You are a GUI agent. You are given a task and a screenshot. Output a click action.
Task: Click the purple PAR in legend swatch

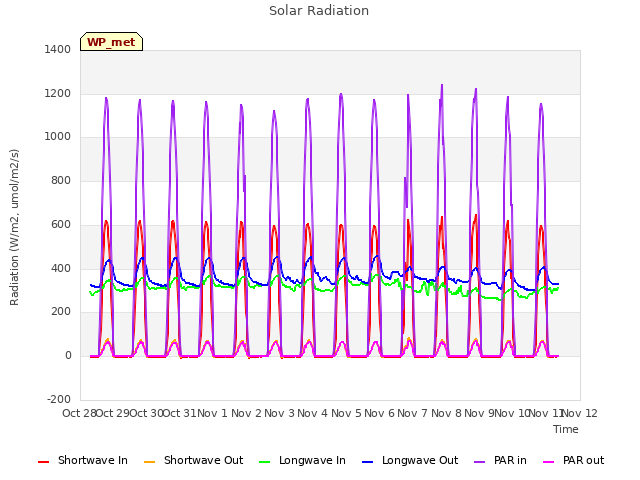(479, 462)
